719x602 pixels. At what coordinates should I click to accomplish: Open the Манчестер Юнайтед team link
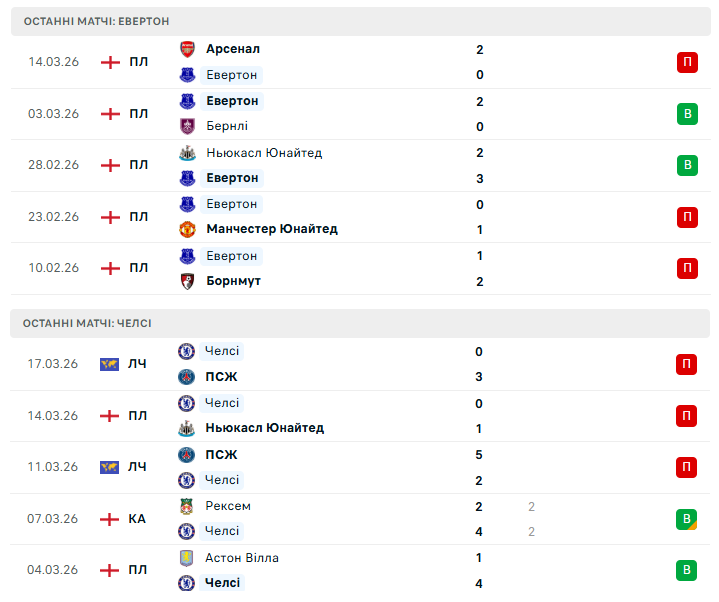pos(271,229)
